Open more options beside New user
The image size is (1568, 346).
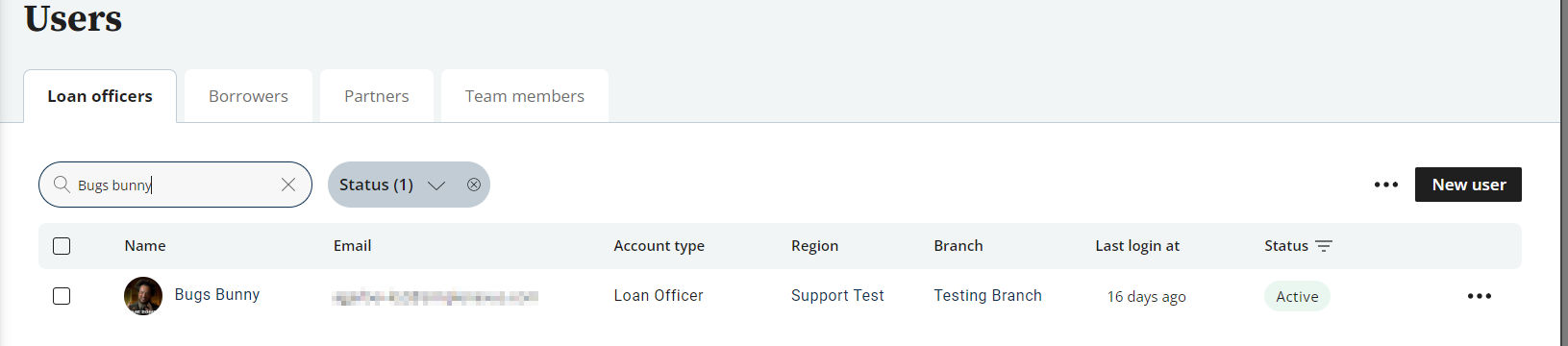1385,185
